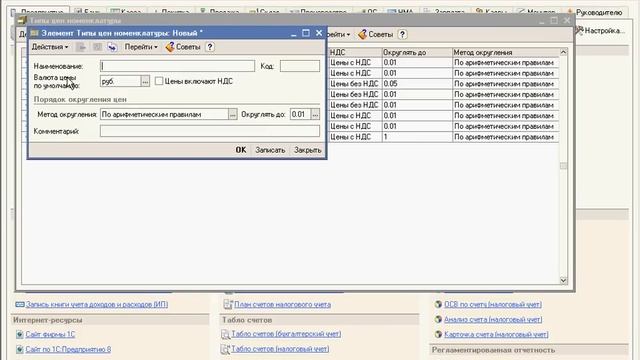Enable the Цены включают НДС checkbox
Viewport: 640px width, 360px height.
pos(159,81)
